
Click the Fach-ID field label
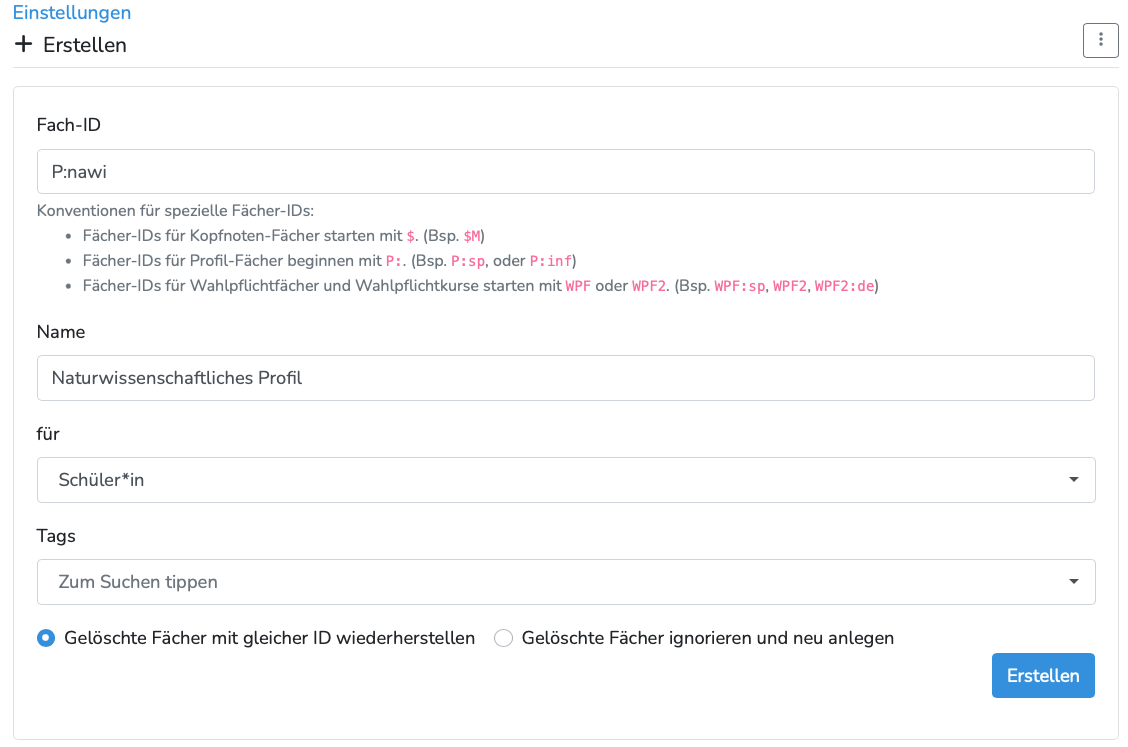(x=69, y=125)
